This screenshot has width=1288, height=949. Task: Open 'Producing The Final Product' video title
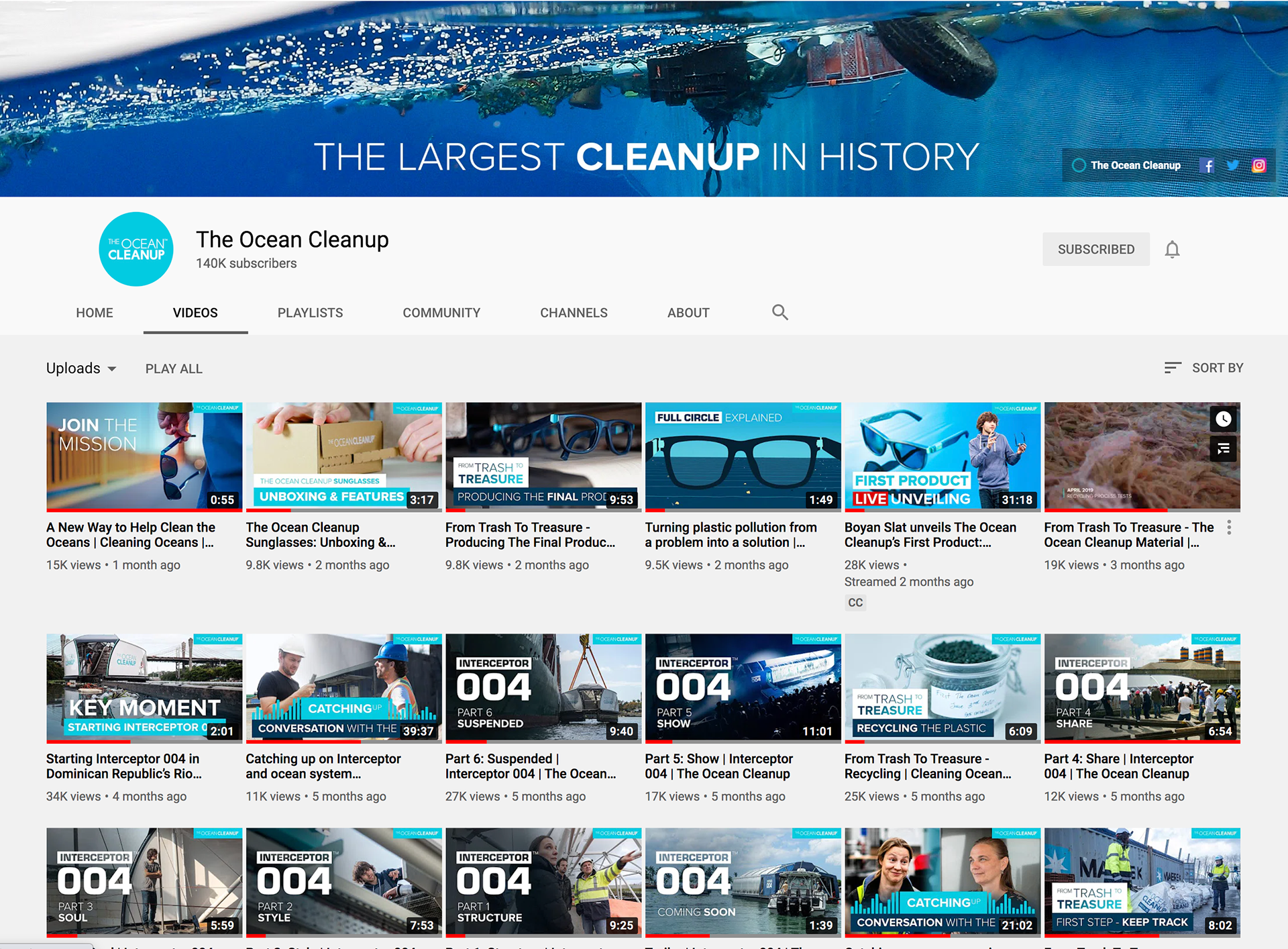[x=530, y=535]
